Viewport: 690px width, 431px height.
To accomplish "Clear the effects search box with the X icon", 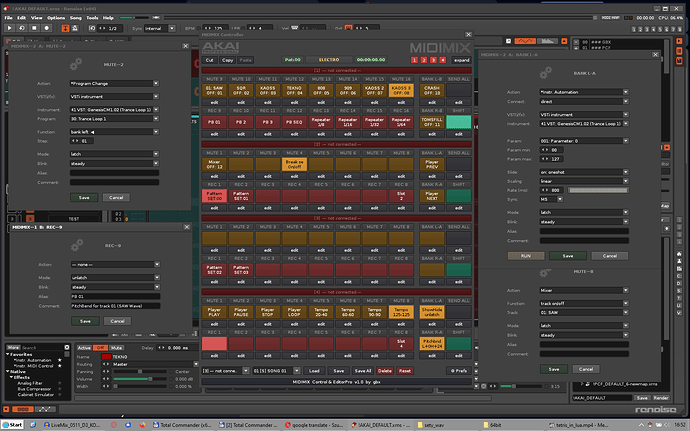I will 67,347.
